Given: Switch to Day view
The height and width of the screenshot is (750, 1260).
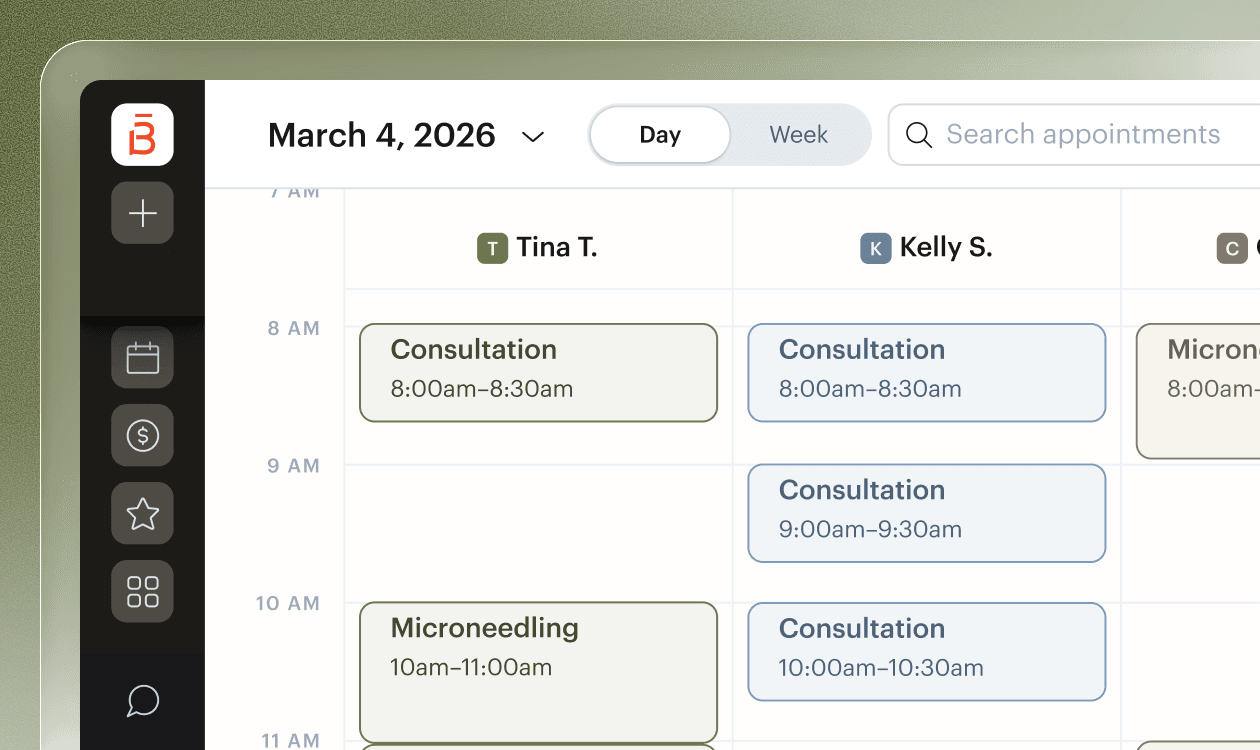Looking at the screenshot, I should coord(660,134).
